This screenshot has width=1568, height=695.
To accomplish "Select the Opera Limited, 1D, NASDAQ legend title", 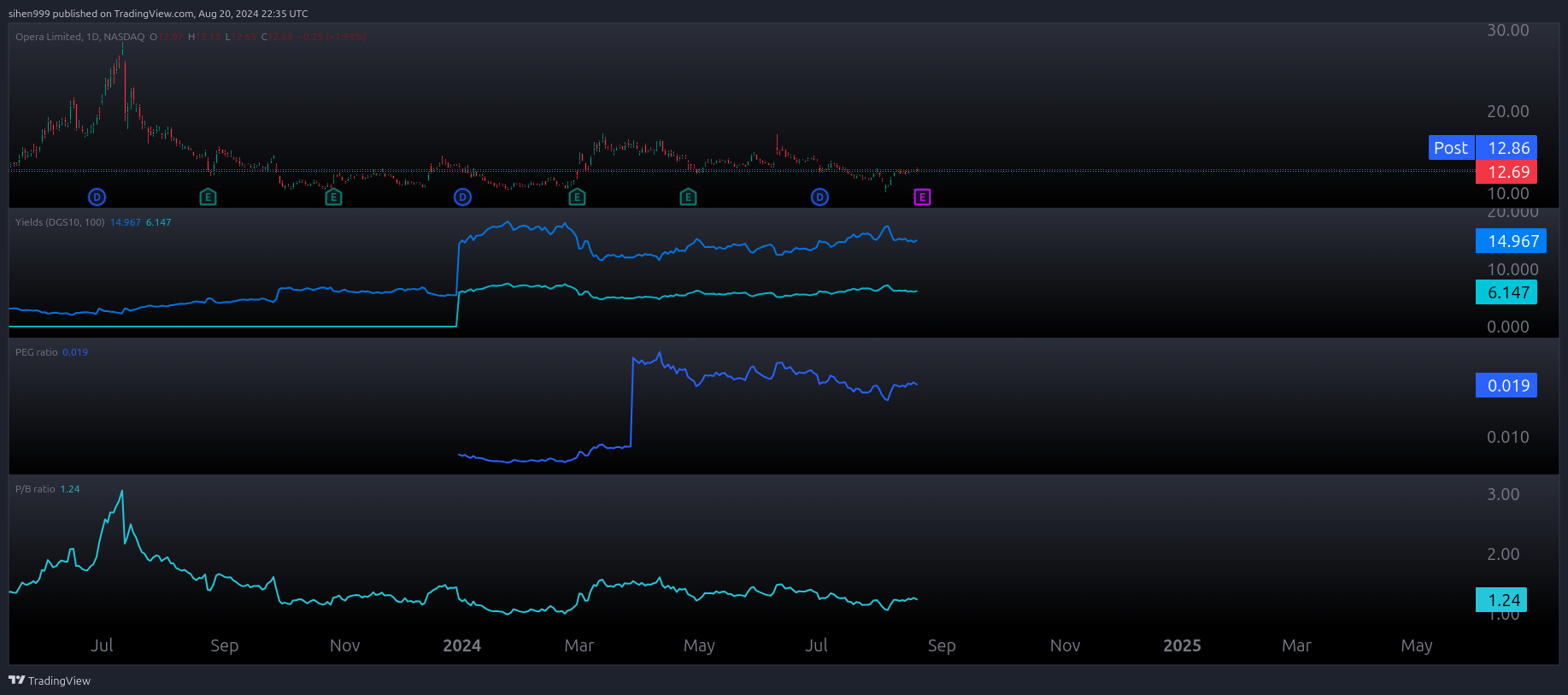I will (80, 37).
